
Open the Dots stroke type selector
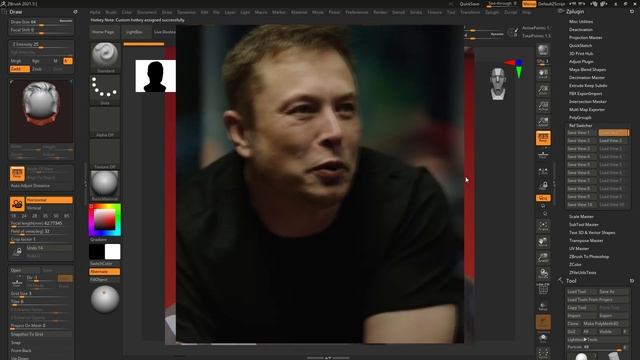tap(105, 89)
